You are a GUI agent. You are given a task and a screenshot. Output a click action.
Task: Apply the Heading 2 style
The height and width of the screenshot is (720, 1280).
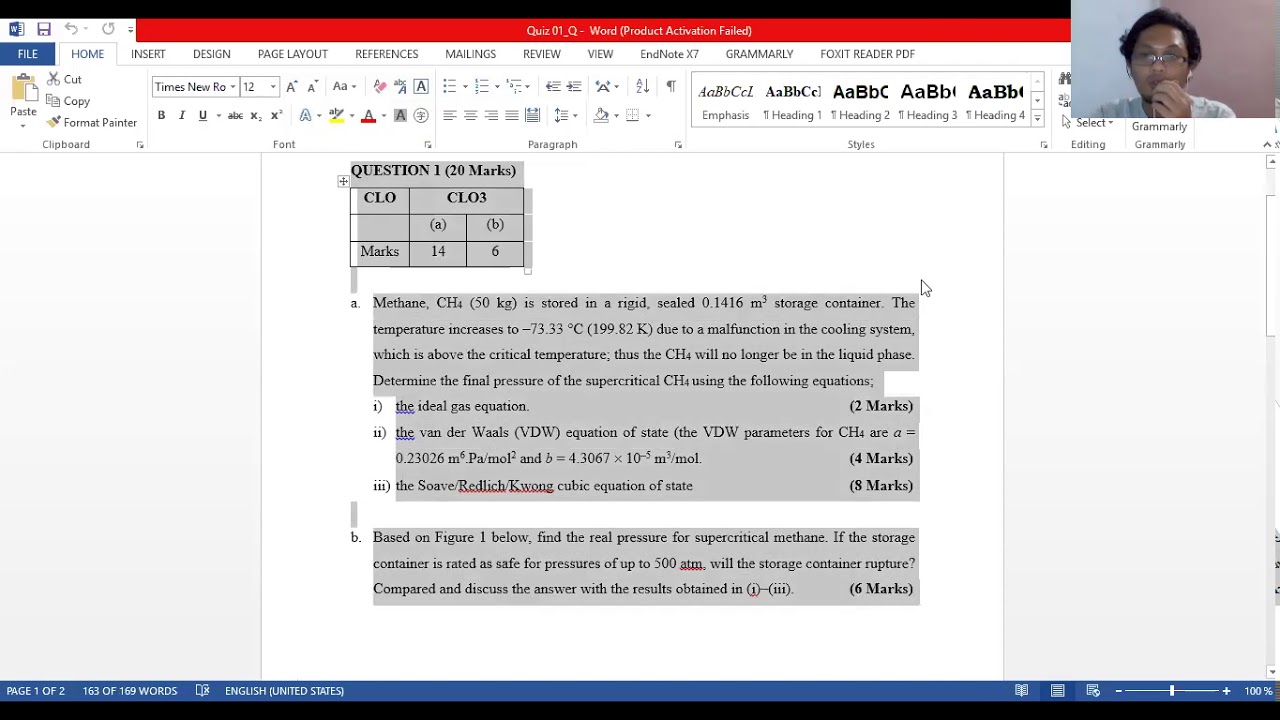pyautogui.click(x=860, y=101)
